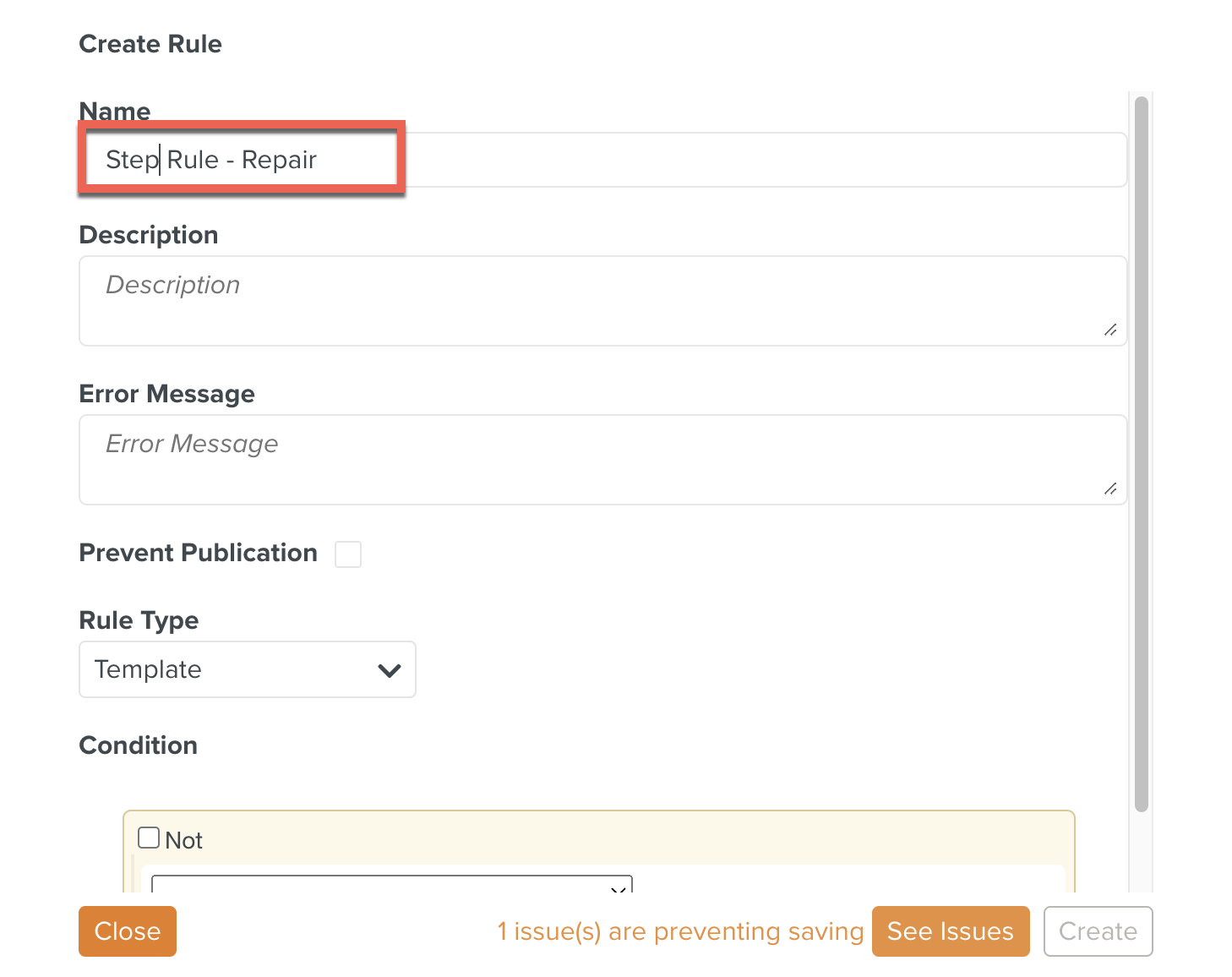The height and width of the screenshot is (977, 1232).
Task: Click the resize handle of Description box
Action: click(1110, 330)
